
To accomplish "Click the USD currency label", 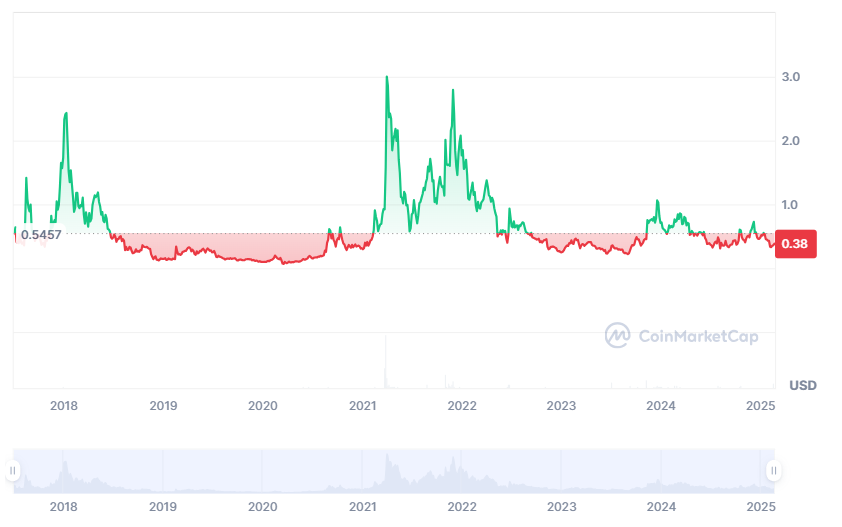I will pyautogui.click(x=803, y=385).
